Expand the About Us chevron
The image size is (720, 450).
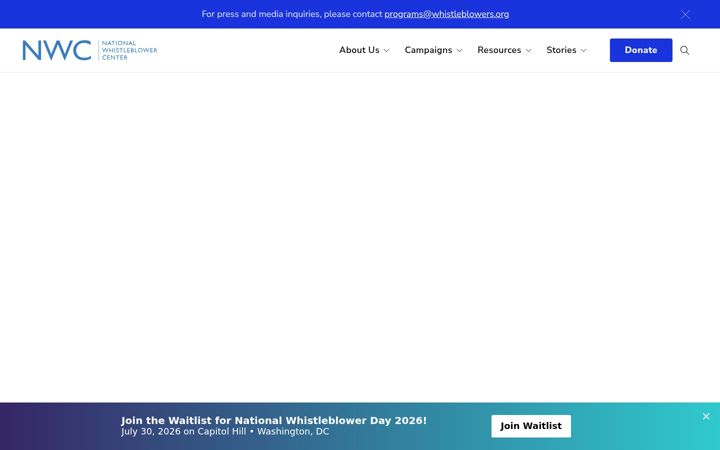pyautogui.click(x=387, y=51)
